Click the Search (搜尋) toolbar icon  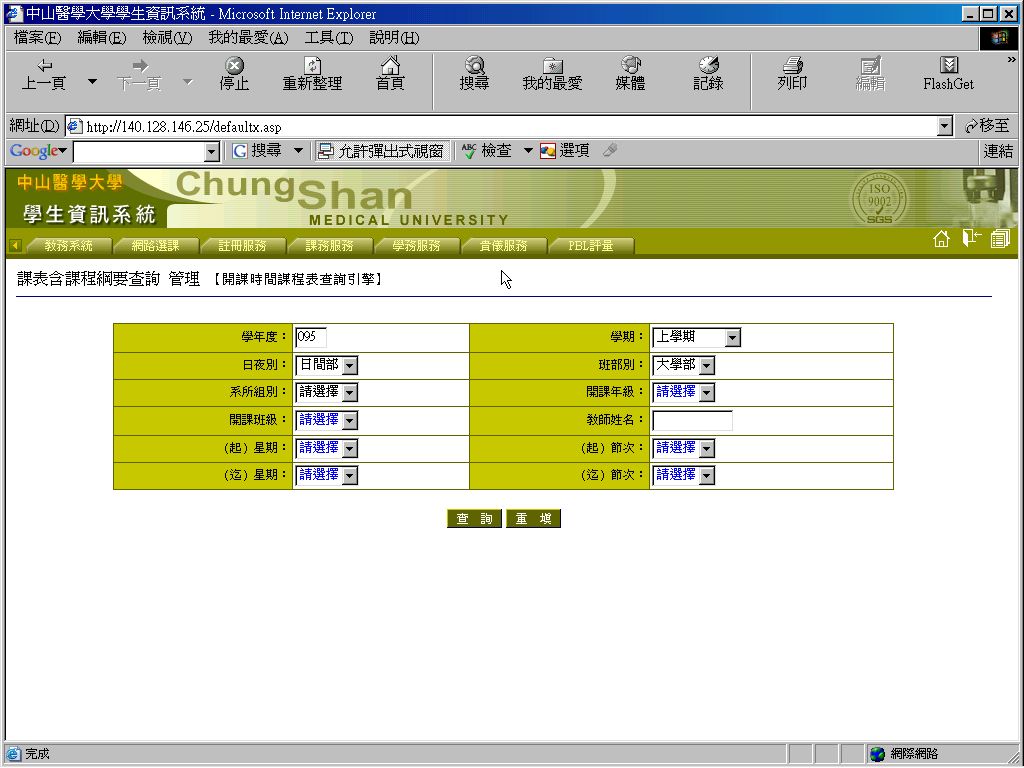(474, 74)
